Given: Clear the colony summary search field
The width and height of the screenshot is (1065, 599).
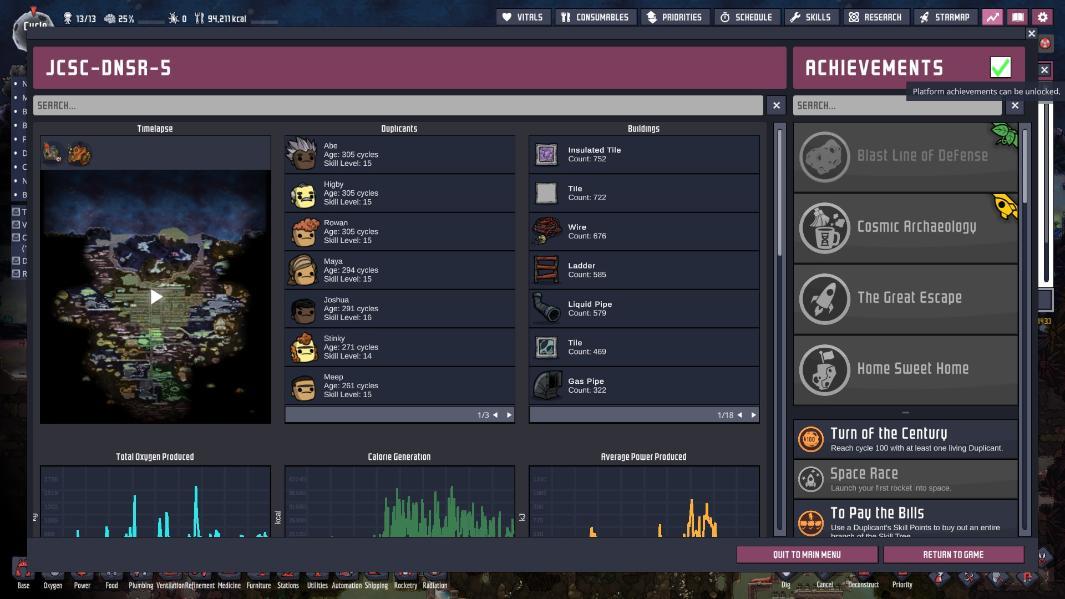Looking at the screenshot, I should point(776,105).
